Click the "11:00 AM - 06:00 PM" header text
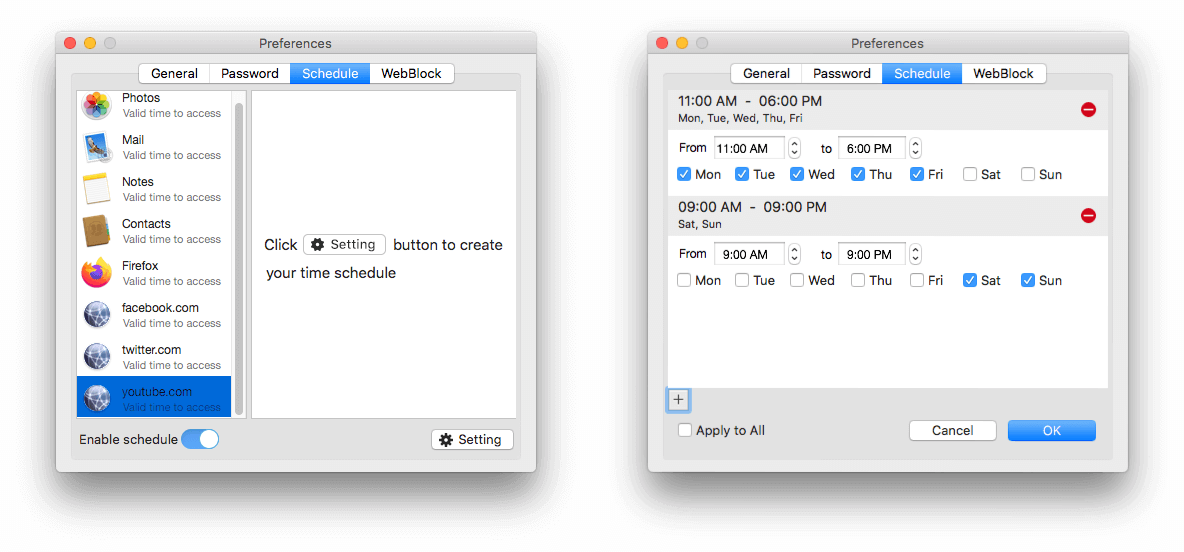Viewport: 1184px width, 552px height. point(750,101)
